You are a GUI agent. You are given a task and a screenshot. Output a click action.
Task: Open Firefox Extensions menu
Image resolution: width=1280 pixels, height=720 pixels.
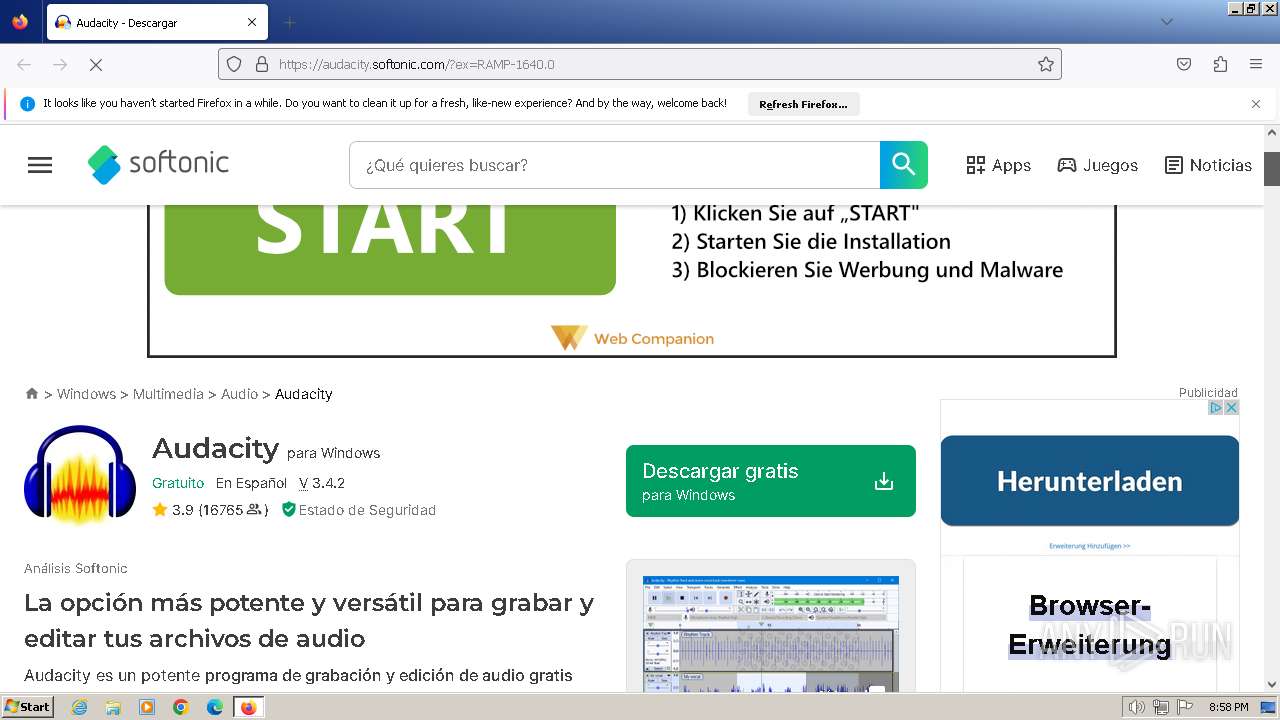1220,64
